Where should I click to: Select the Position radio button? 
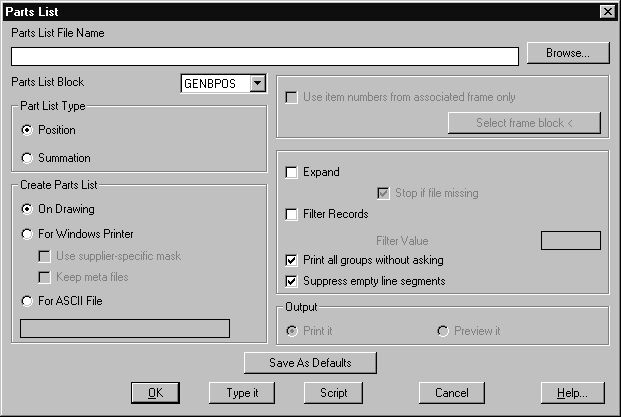27,130
